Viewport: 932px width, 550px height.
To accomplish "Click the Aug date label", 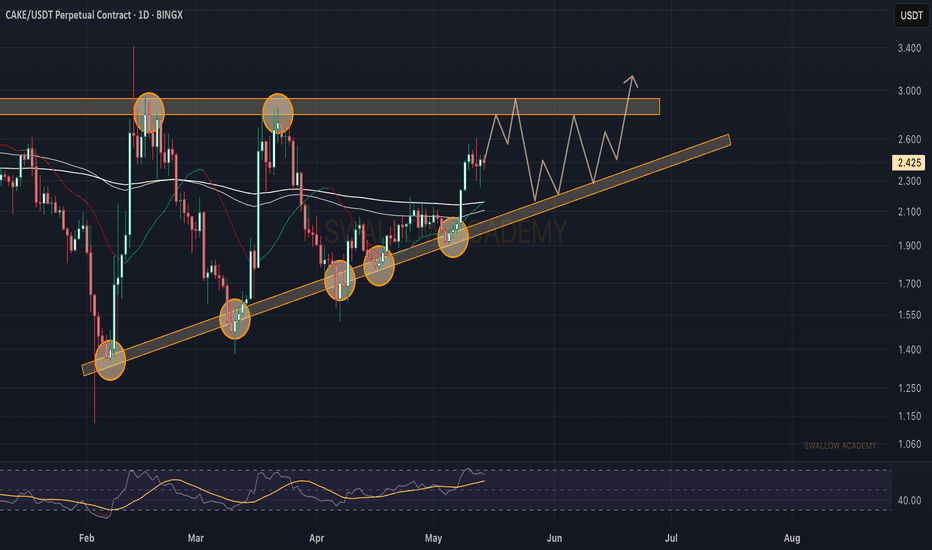I will 792,538.
